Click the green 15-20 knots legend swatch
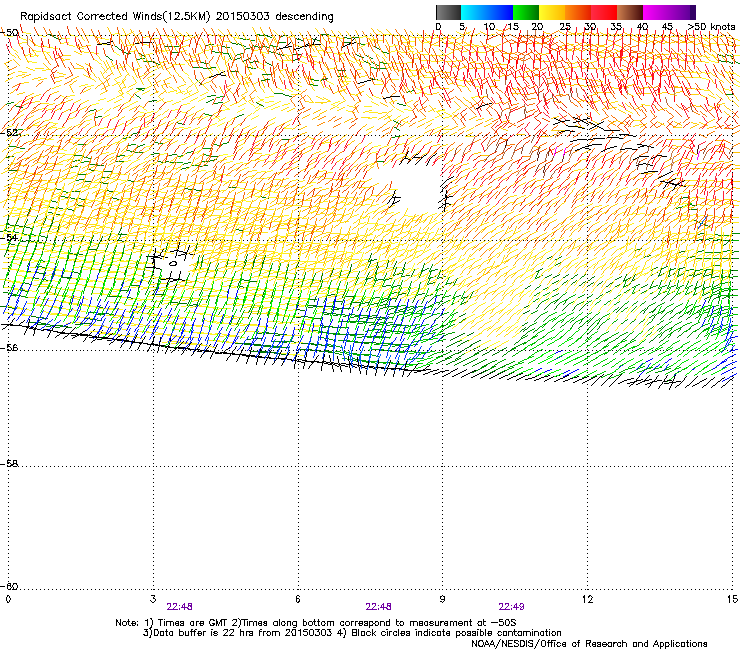Image resolution: width=740 pixels, height=650 pixels. pyautogui.click(x=526, y=12)
